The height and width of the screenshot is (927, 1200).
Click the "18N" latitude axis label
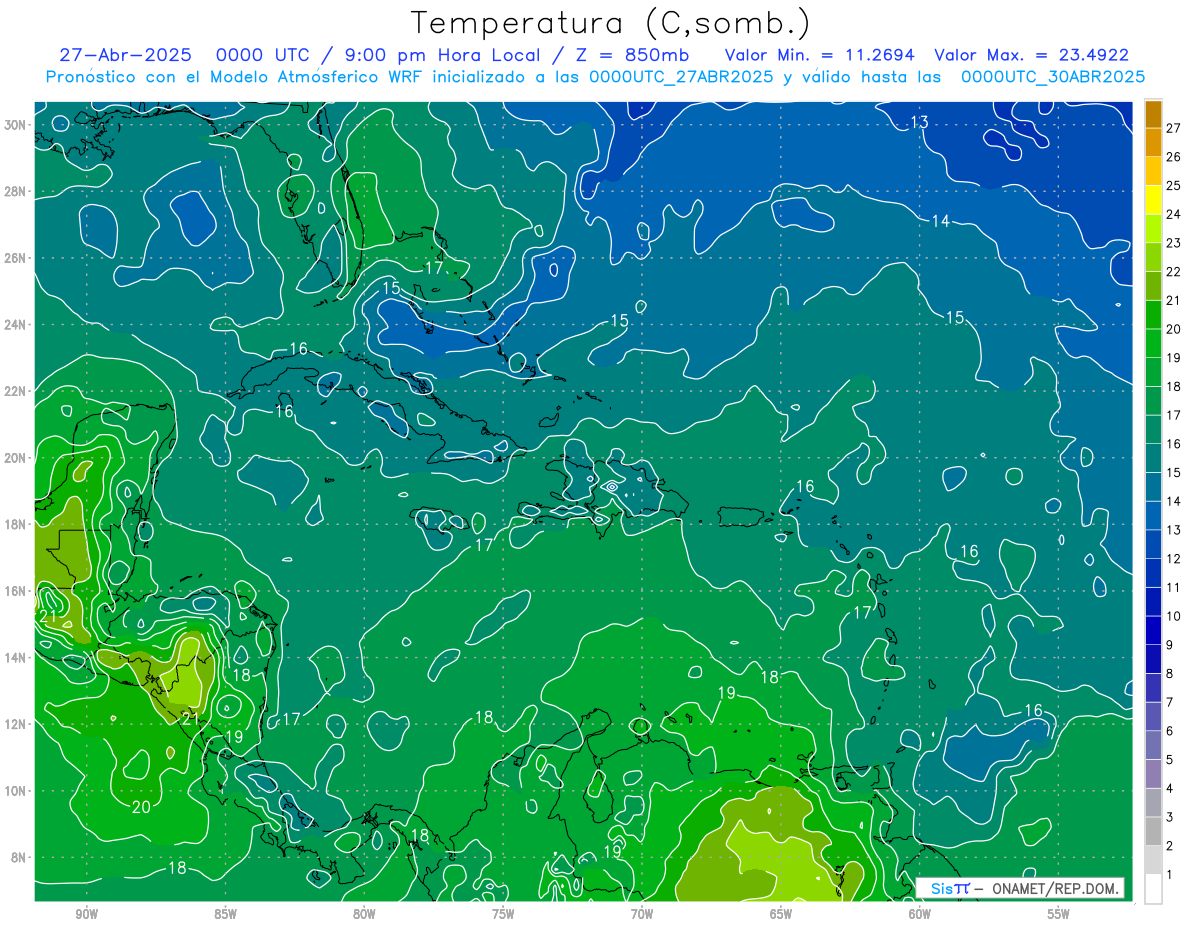(x=15, y=524)
